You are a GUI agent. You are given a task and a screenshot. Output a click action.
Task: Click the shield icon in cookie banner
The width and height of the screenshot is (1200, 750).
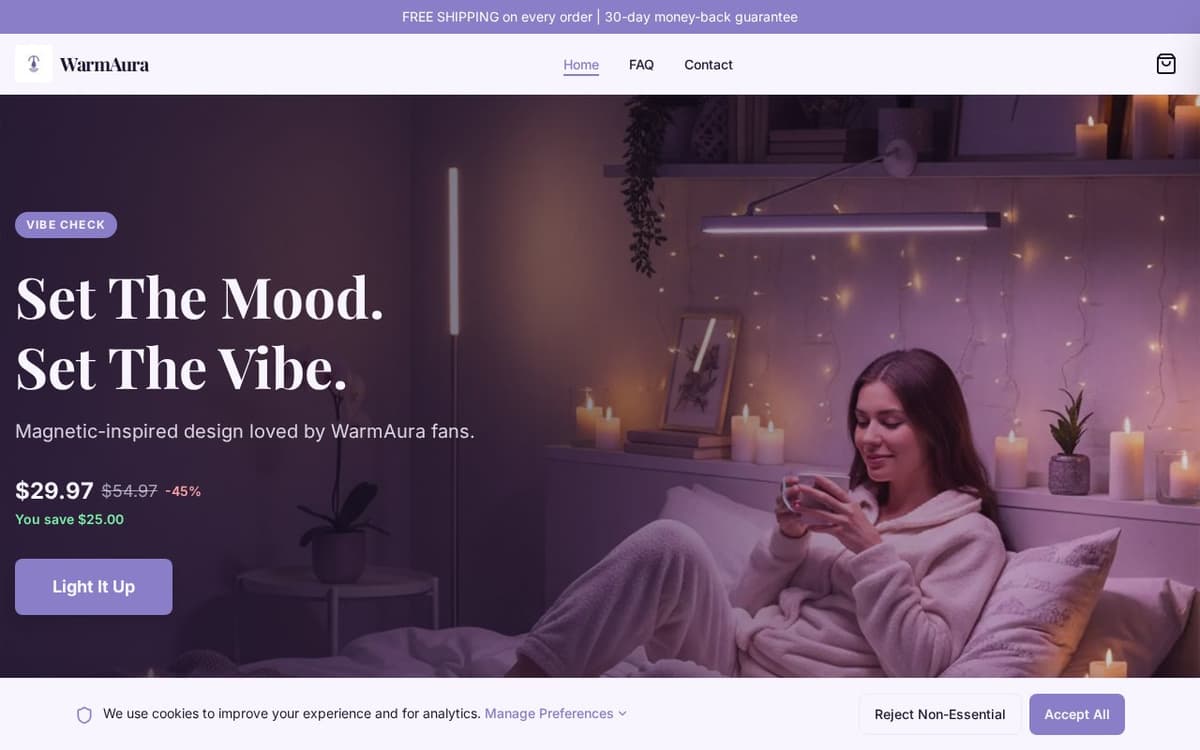84,715
